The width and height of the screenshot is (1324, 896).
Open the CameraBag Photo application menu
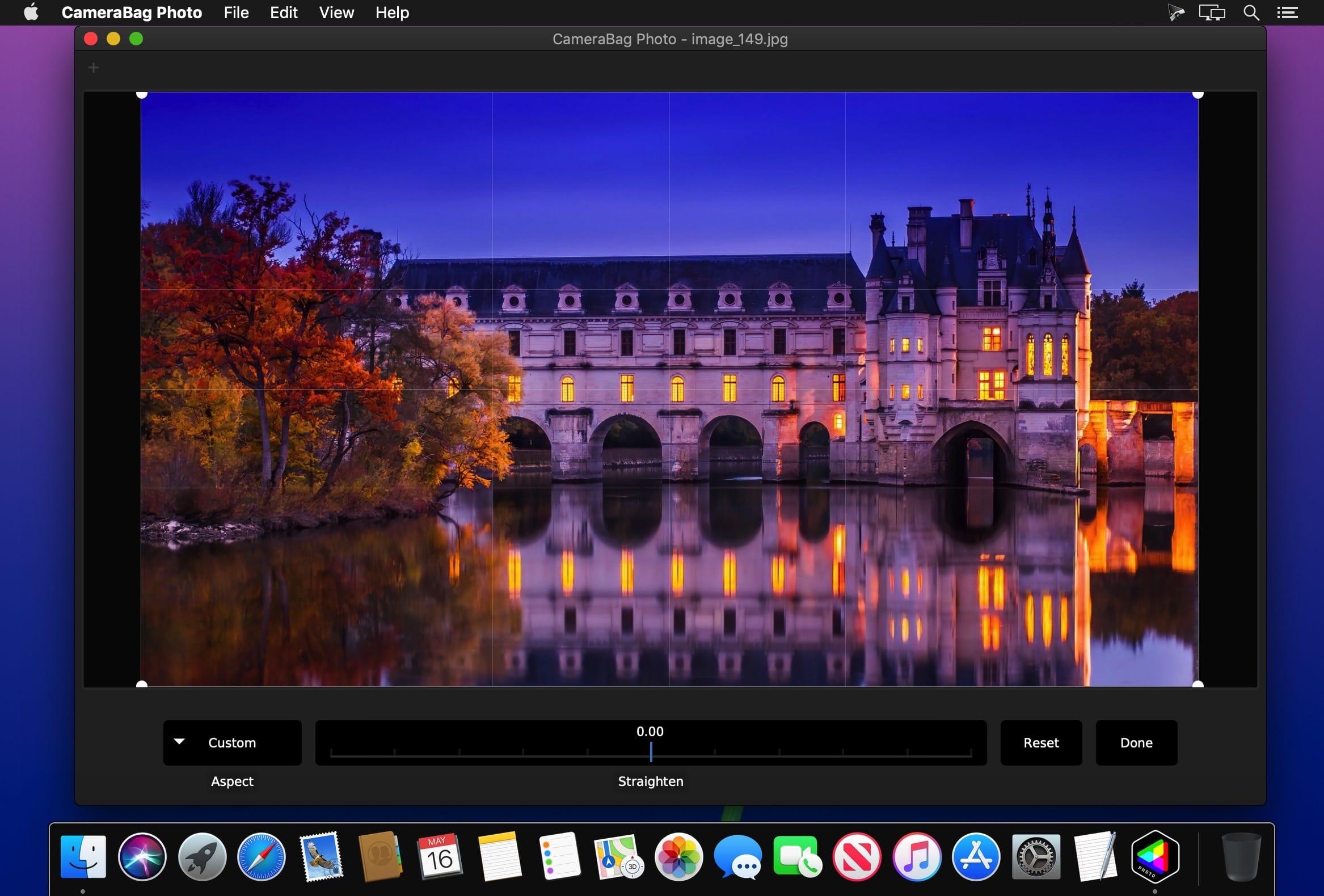(132, 12)
